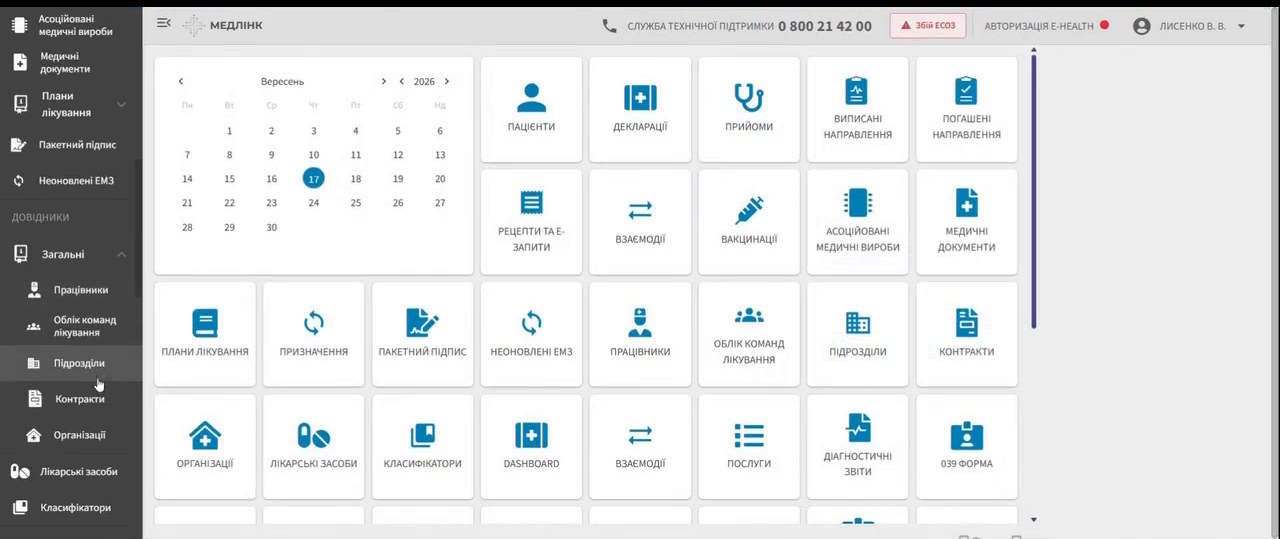Open the Пацієнти tile
The image size is (1280, 539).
[x=531, y=109]
